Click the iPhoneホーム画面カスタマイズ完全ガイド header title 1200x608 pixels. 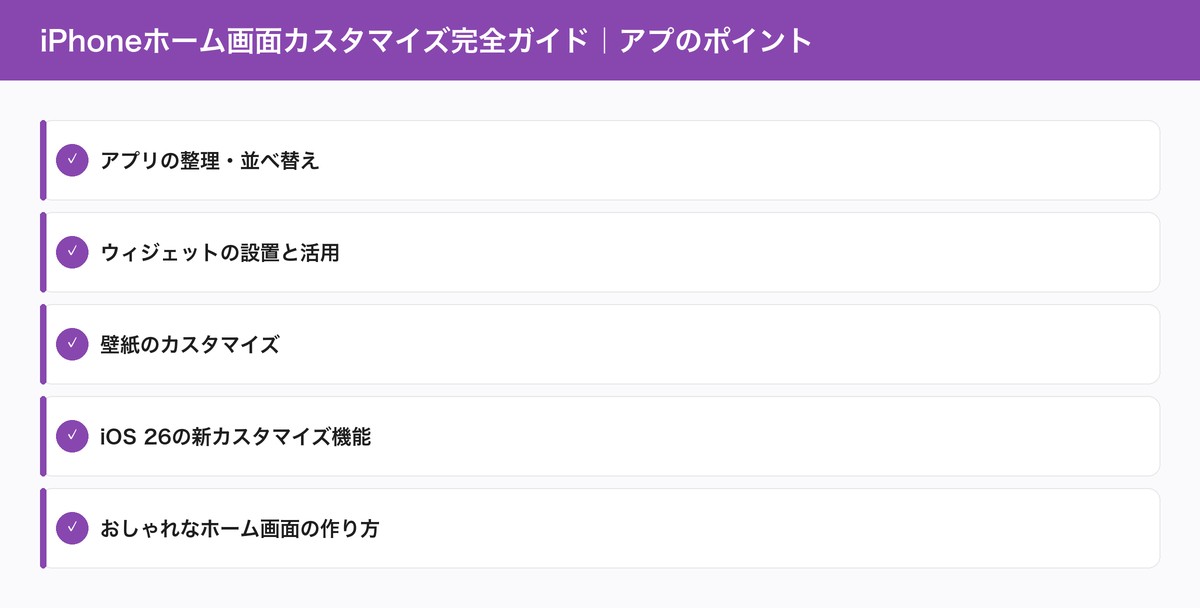tap(314, 41)
